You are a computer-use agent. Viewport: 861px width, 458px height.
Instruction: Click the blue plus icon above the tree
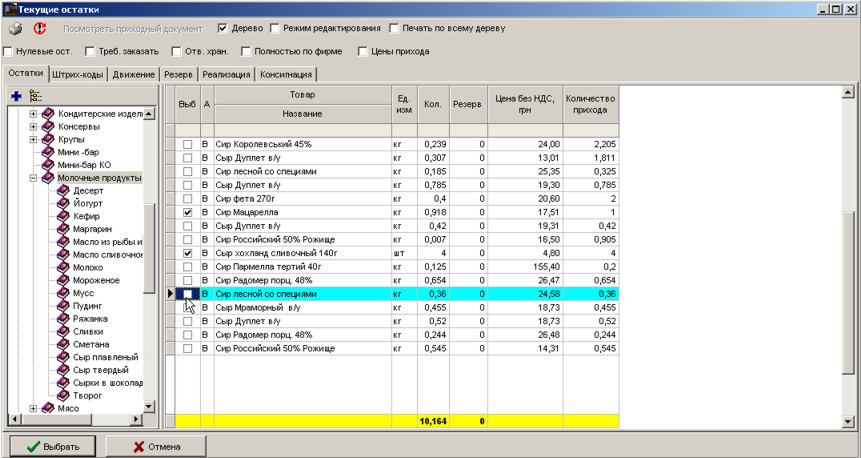[16, 96]
